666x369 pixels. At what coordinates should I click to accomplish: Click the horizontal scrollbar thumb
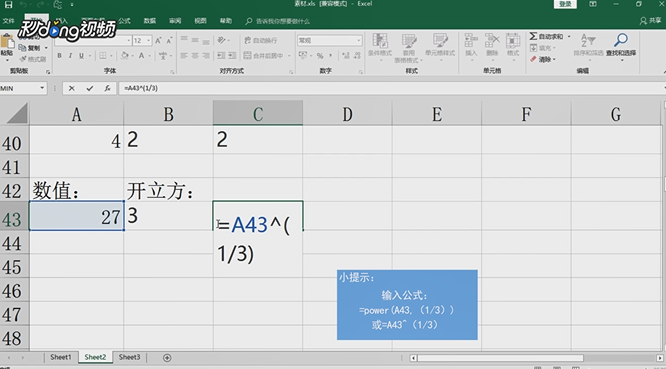pos(500,358)
